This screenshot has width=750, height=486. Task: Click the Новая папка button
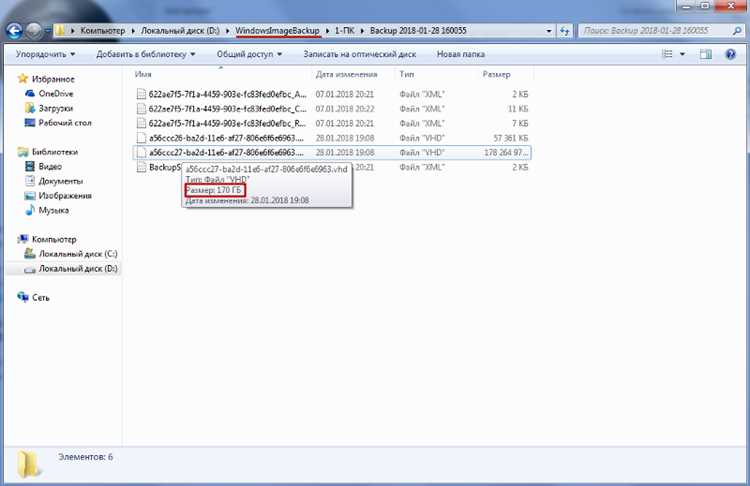(461, 55)
